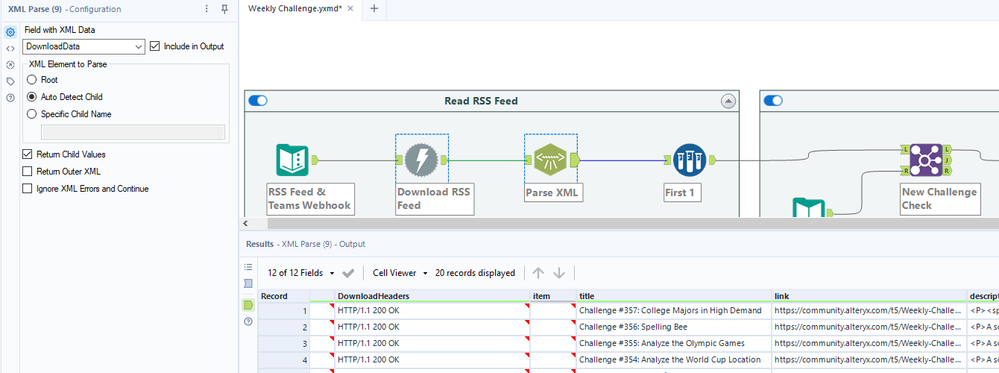Select the green output data anchor icon in Results

click(x=248, y=305)
